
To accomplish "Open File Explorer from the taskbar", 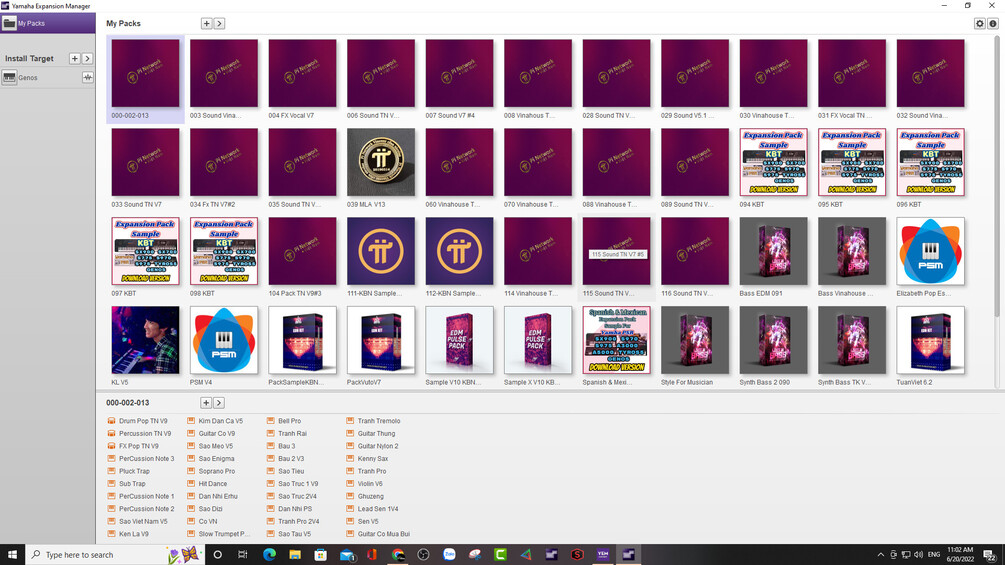I will click(295, 555).
